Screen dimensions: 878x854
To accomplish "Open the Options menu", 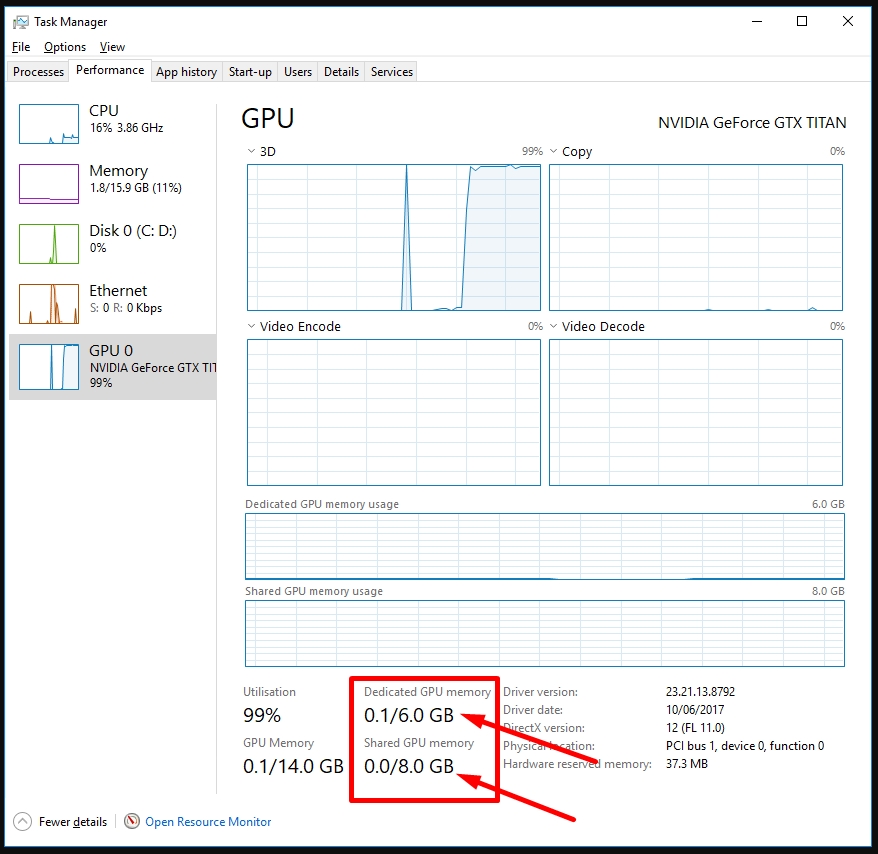I will (x=64, y=46).
